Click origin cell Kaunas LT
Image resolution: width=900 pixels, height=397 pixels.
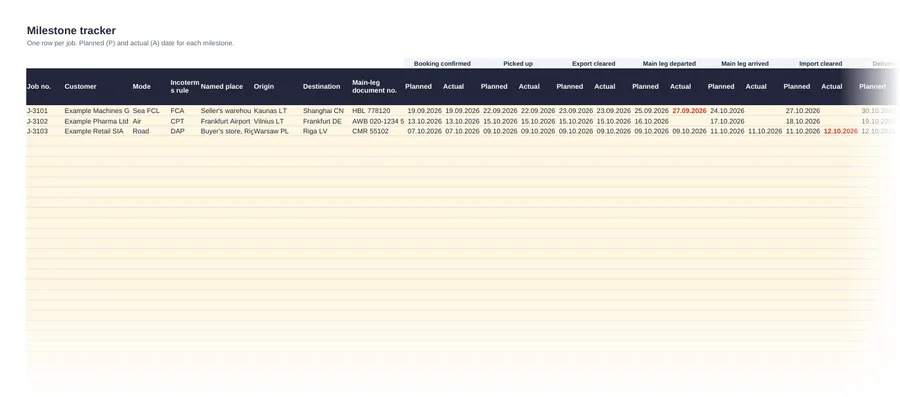pos(270,111)
